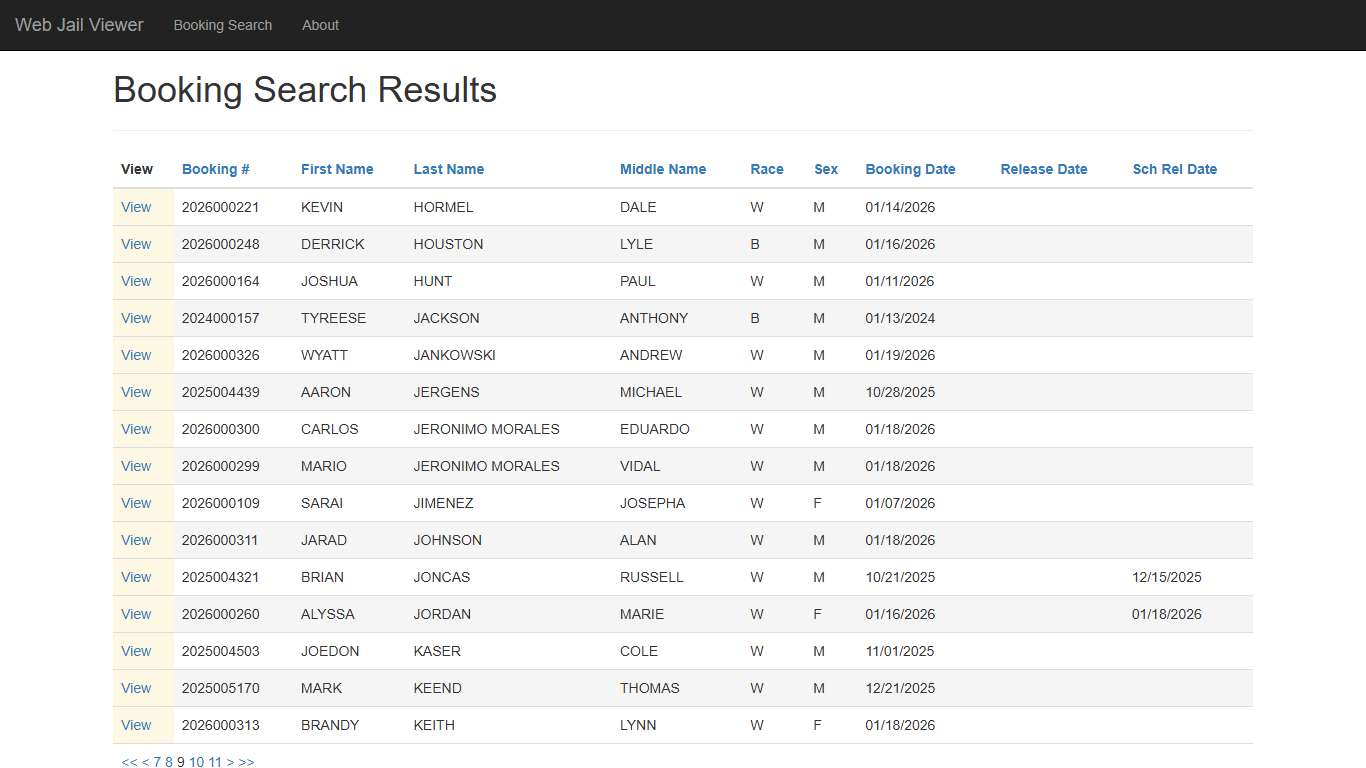Sort results by Booking Date
Screen dimensions: 1366x768
[909, 169]
